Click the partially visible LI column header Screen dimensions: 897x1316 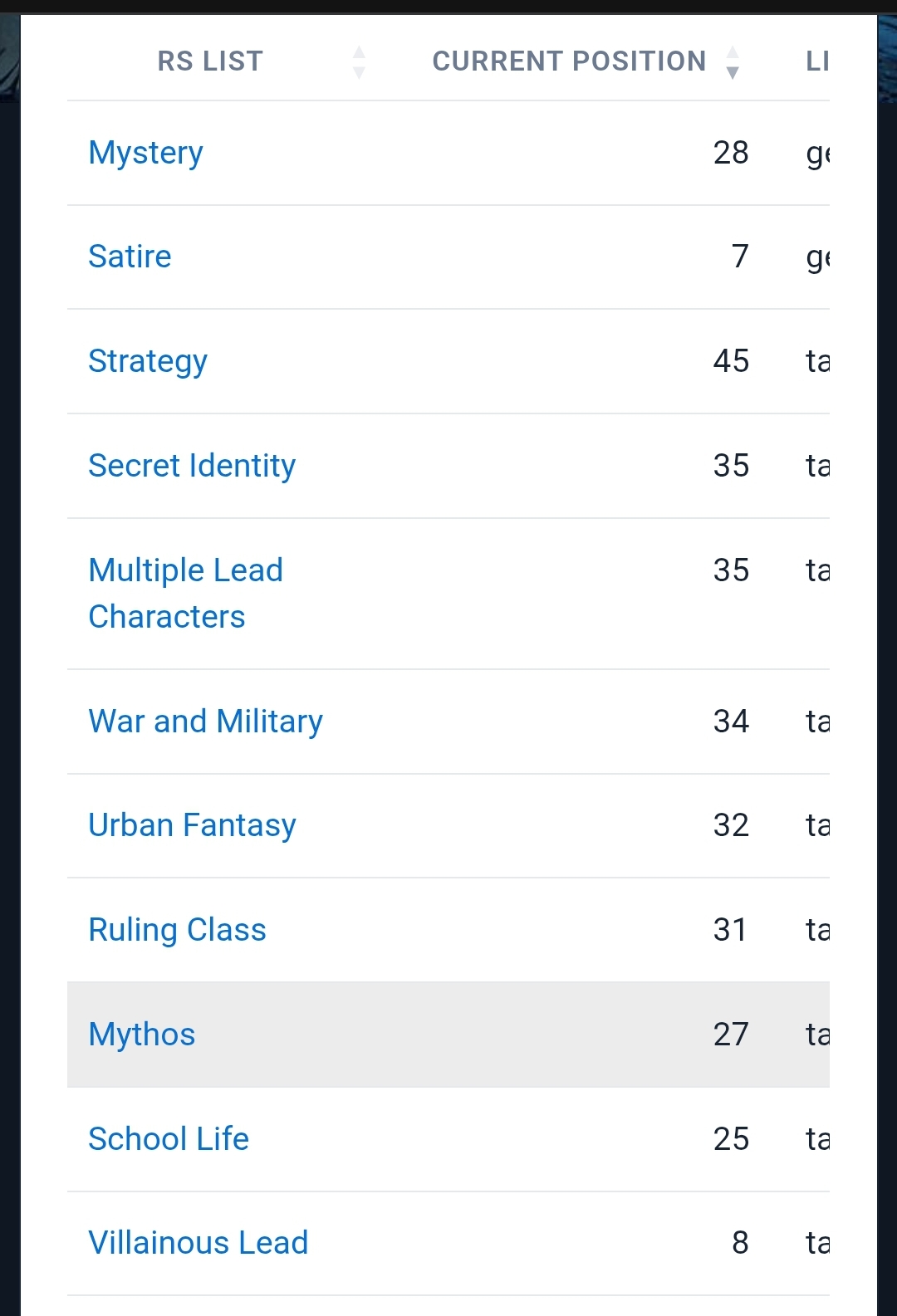coord(817,61)
